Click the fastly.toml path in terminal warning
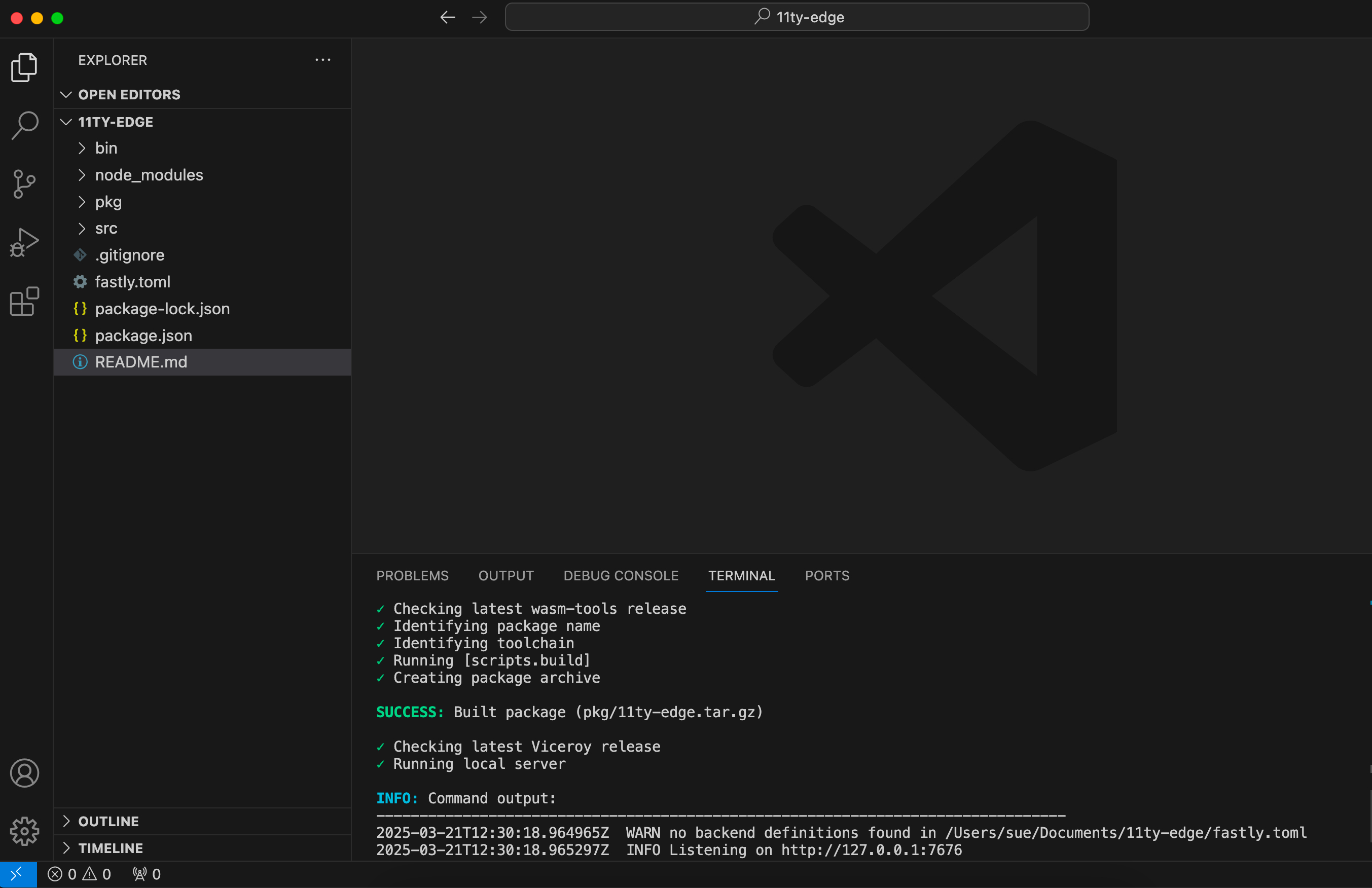 [x=1125, y=833]
